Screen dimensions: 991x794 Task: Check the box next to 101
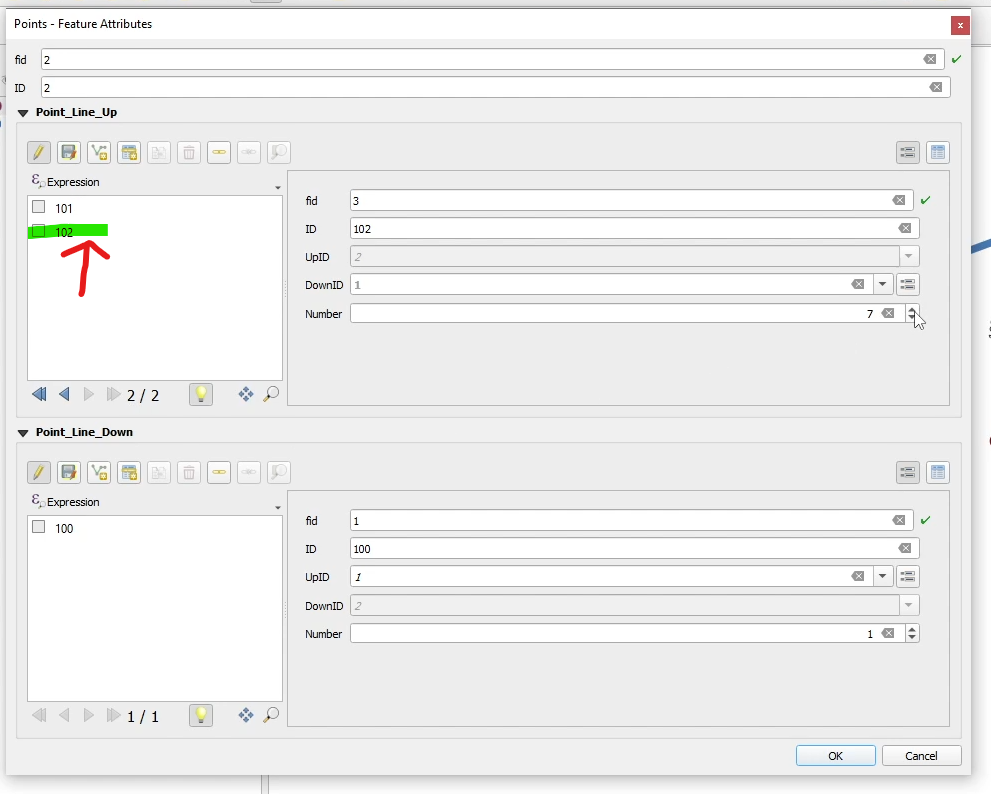tap(39, 207)
